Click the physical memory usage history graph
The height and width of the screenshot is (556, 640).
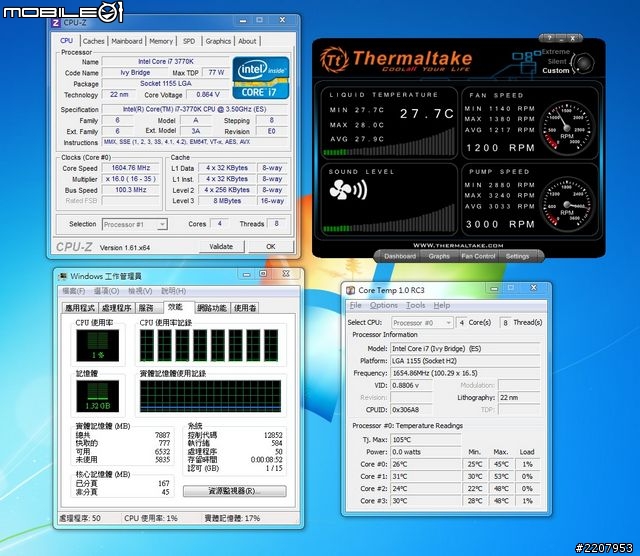point(210,396)
